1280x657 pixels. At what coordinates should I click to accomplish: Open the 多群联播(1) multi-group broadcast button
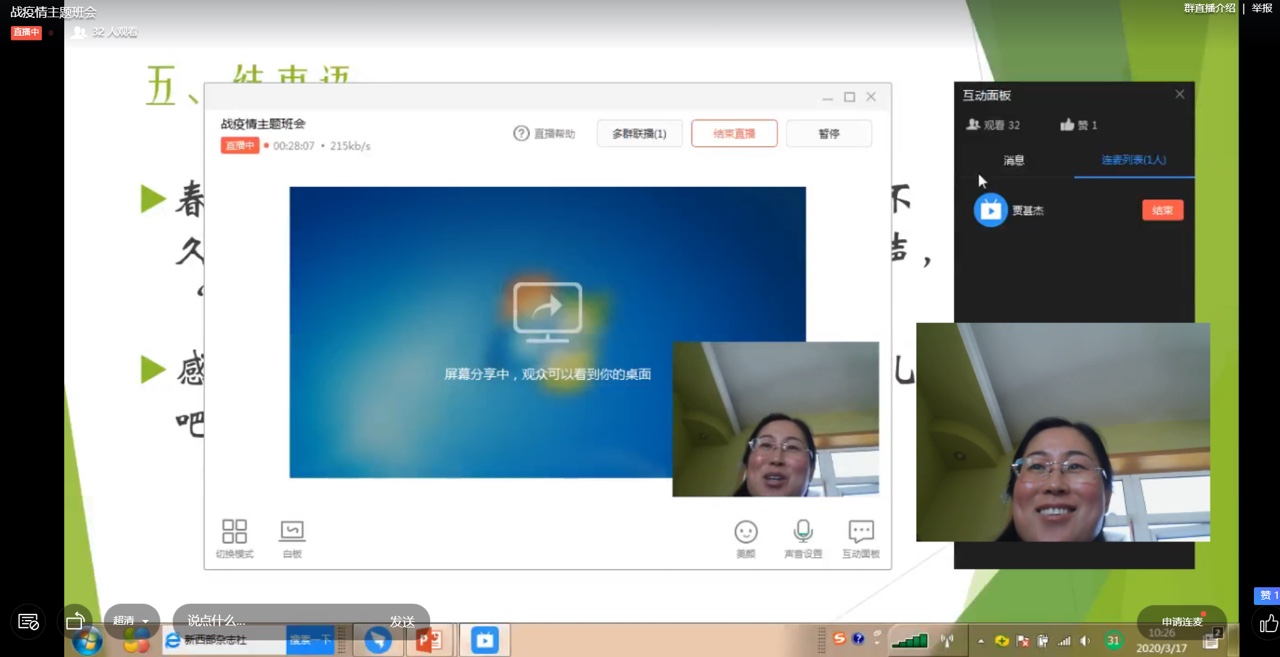click(639, 134)
